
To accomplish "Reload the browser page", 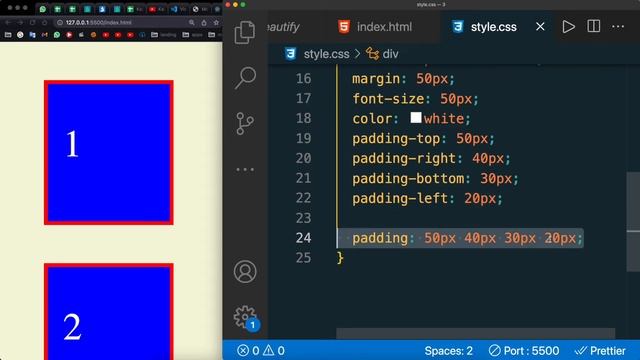I will [32, 22].
